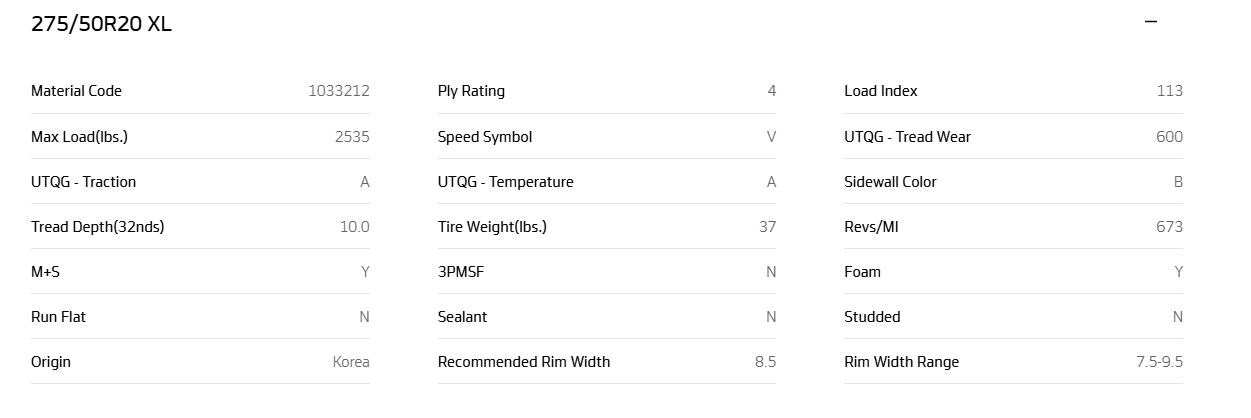Click UTQG - Tread Wear label
The image size is (1251, 418).
coord(907,137)
